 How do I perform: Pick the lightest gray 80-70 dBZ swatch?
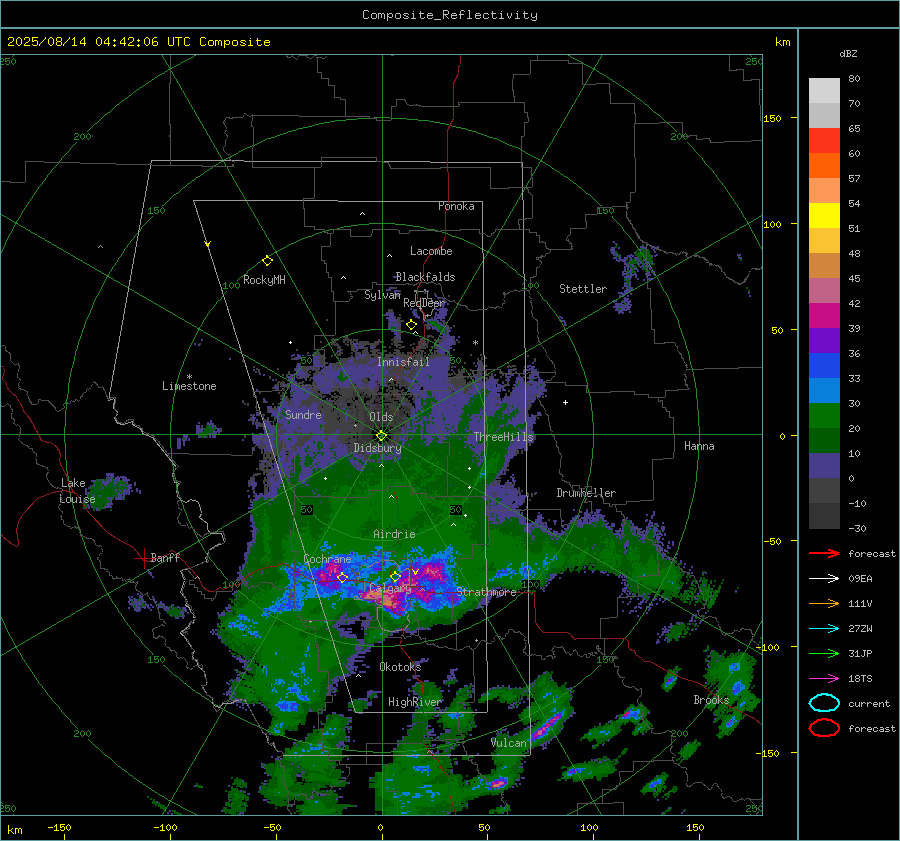824,91
